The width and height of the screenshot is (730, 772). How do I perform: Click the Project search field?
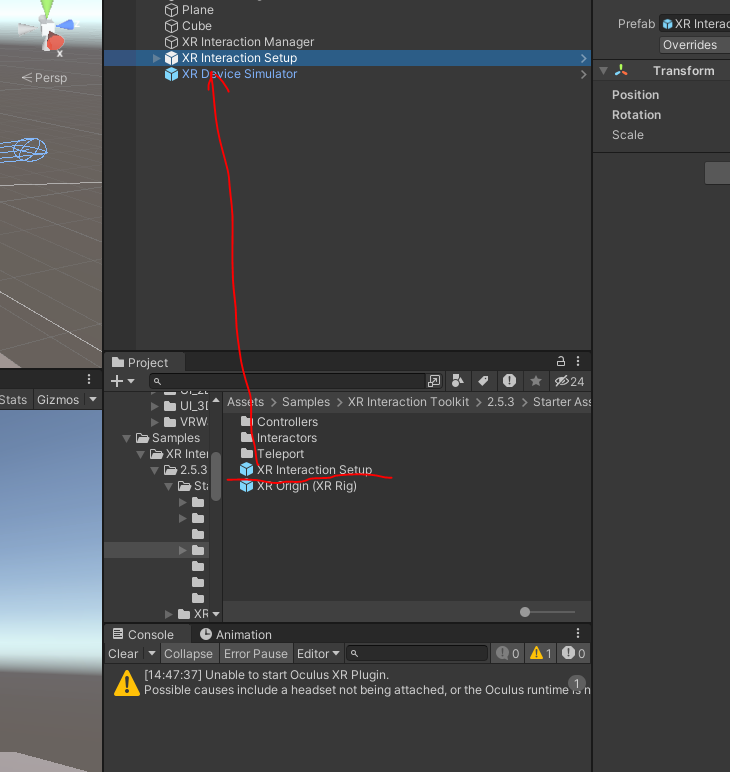point(287,381)
